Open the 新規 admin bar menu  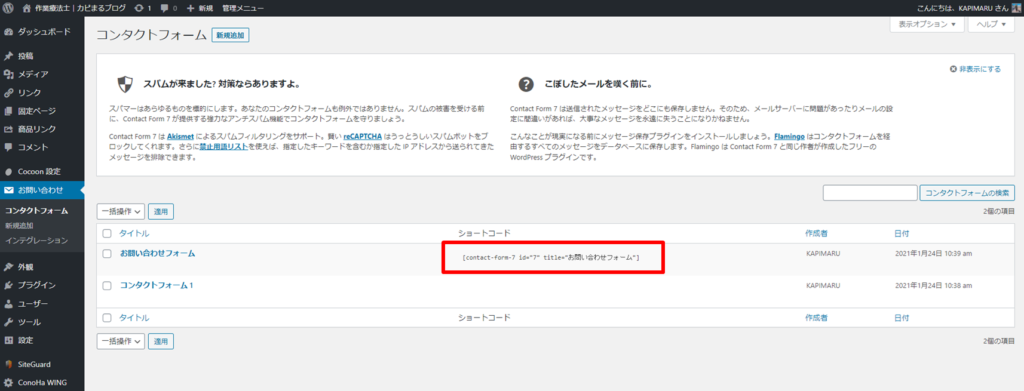pyautogui.click(x=200, y=8)
